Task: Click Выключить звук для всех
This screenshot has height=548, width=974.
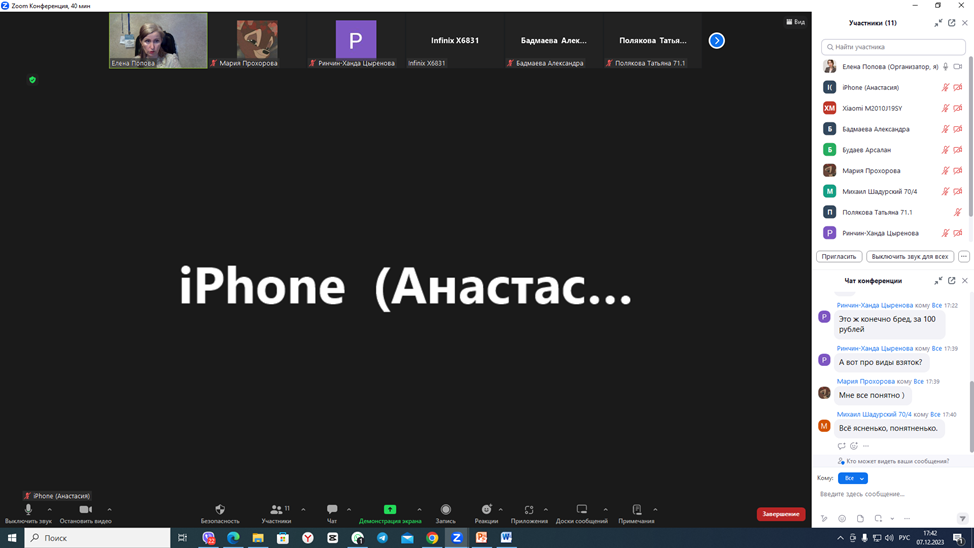Action: click(910, 257)
